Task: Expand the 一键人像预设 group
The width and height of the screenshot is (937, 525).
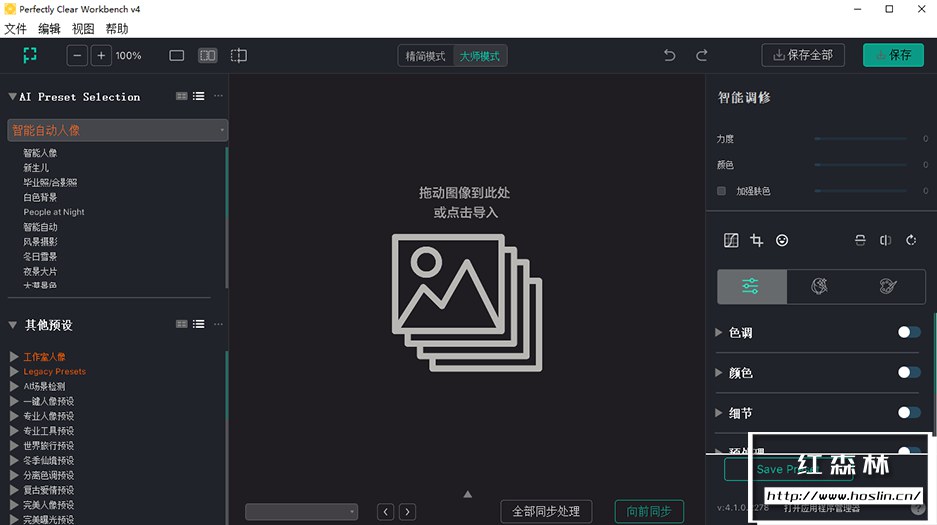Action: click(x=14, y=401)
